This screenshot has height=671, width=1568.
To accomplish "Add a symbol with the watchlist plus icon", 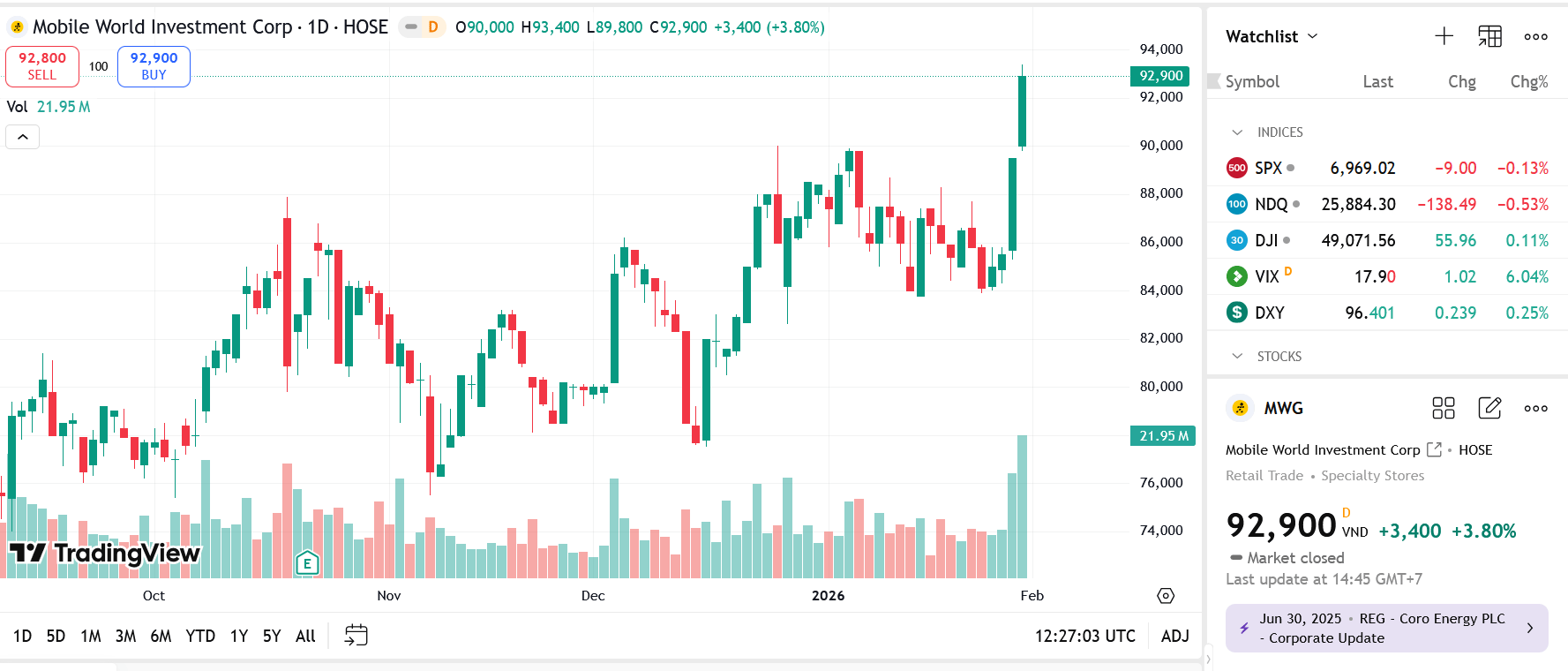I will (x=1444, y=36).
